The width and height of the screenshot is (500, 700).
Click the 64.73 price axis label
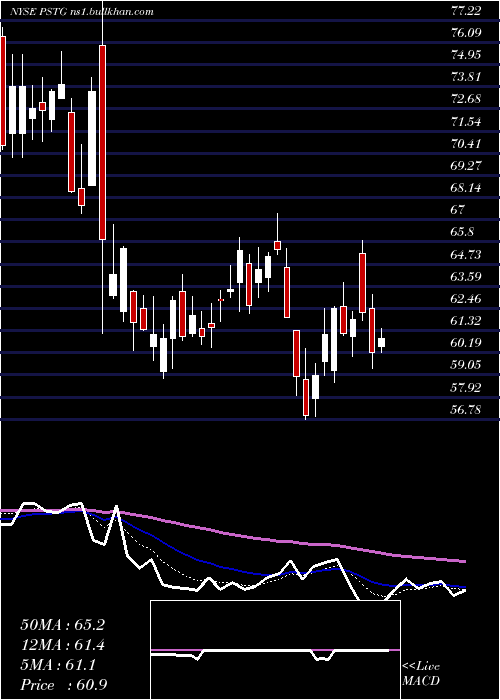[x=466, y=254]
